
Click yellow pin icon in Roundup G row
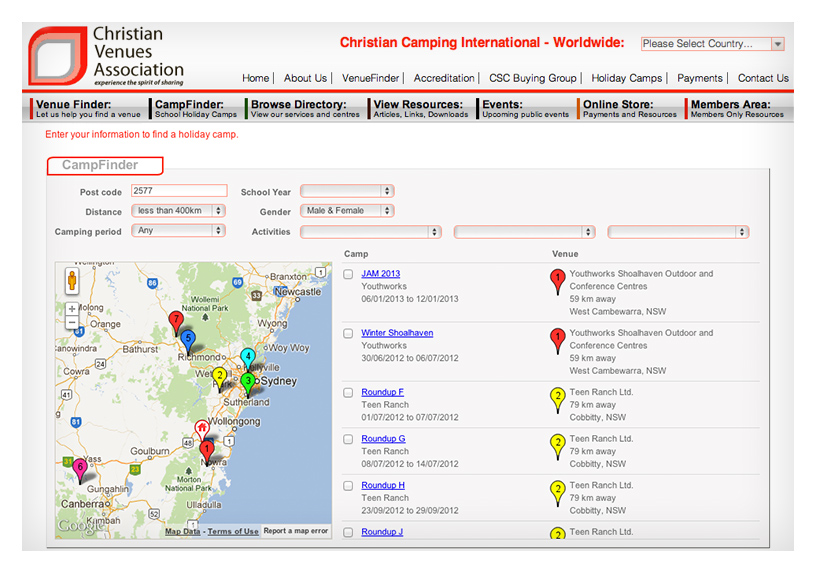[558, 447]
